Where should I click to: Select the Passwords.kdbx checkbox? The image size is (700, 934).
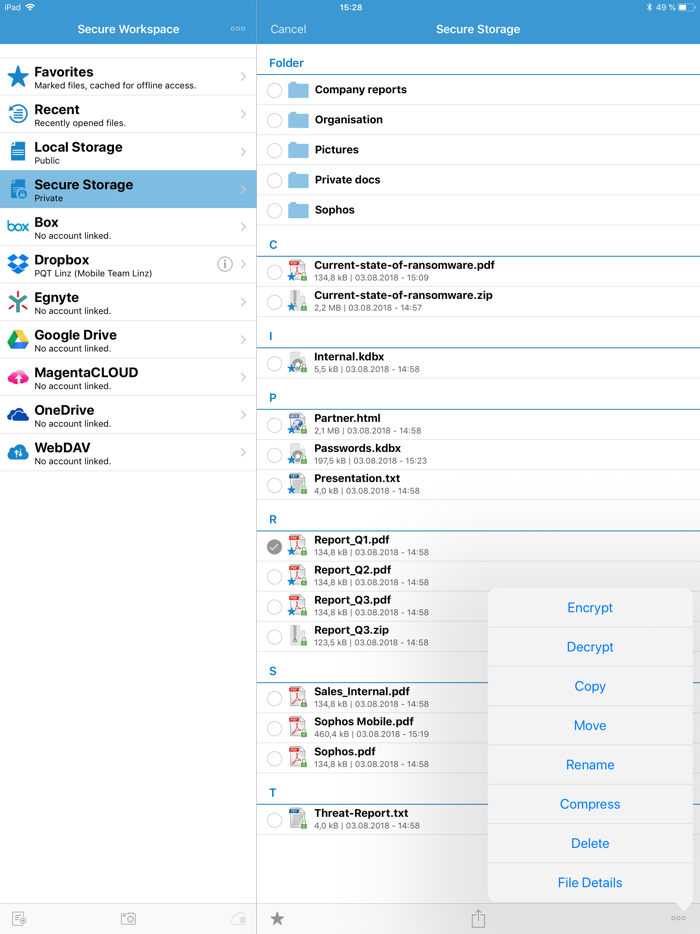pyautogui.click(x=274, y=455)
